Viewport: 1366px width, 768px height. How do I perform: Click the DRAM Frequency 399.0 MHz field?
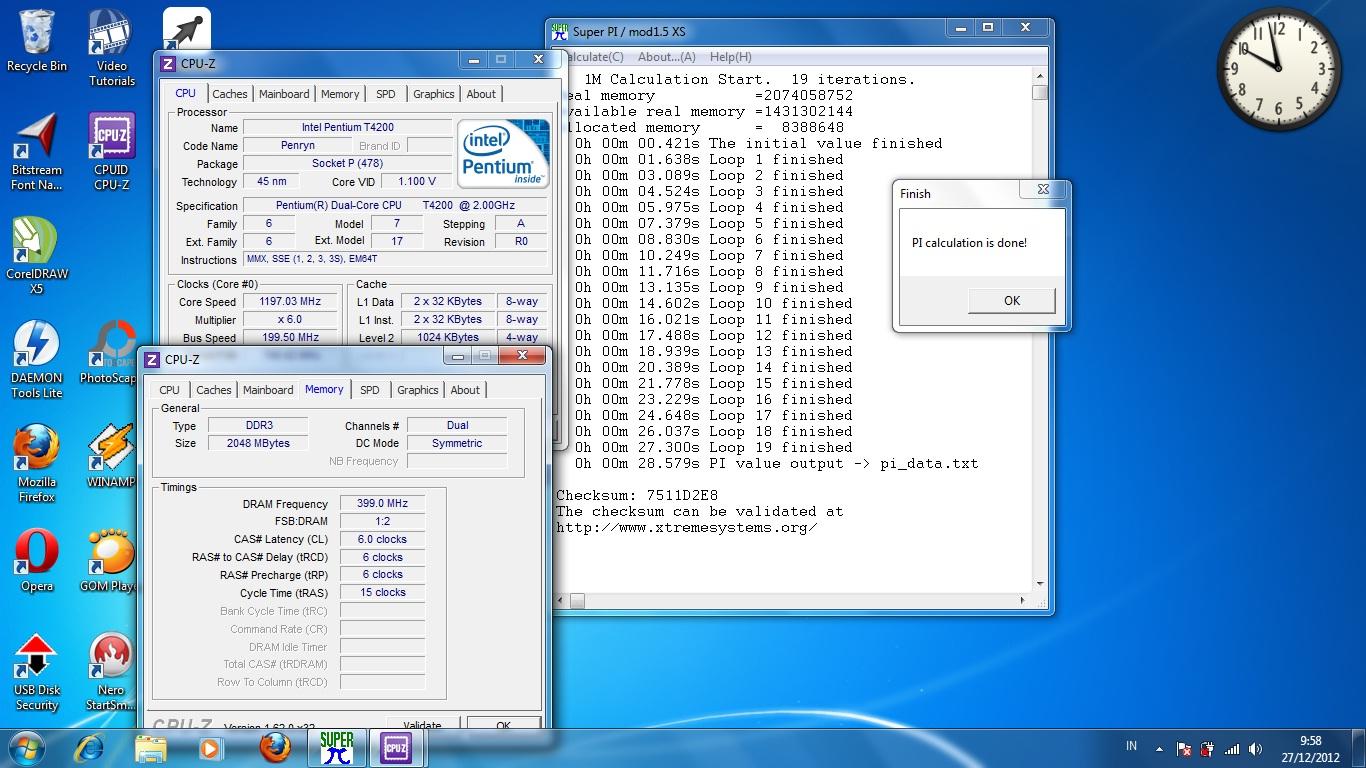[382, 504]
